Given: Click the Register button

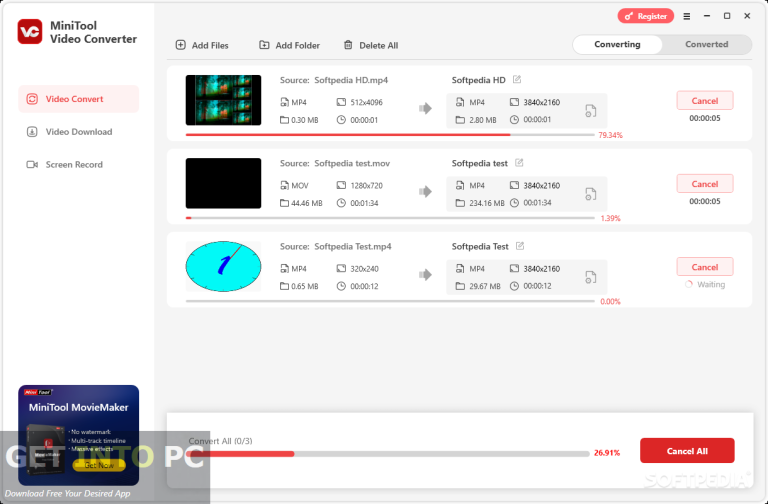Looking at the screenshot, I should coord(646,16).
